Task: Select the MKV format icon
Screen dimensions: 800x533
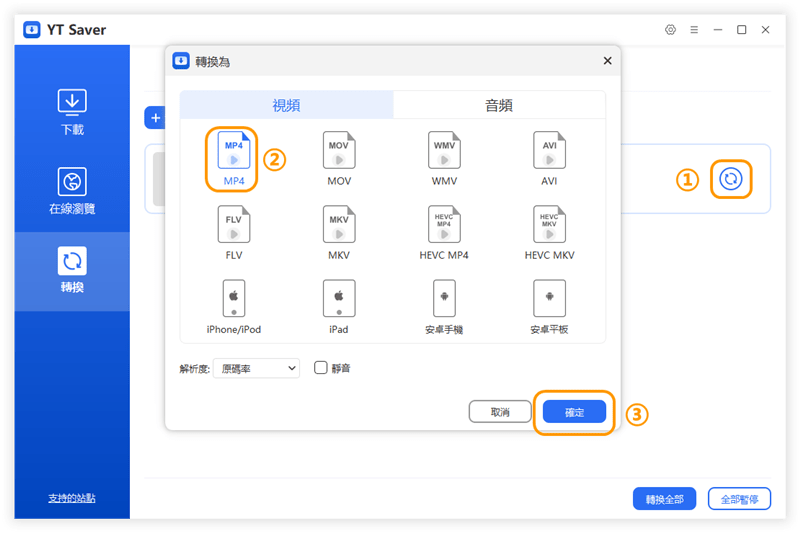Action: [339, 225]
